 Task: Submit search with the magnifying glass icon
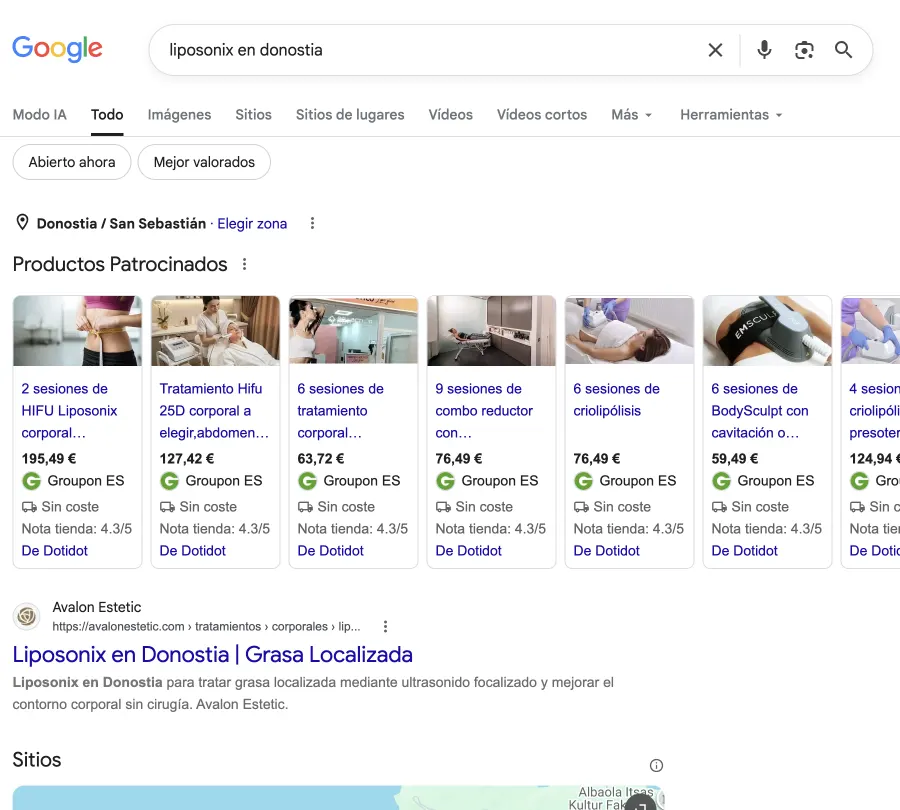click(843, 50)
